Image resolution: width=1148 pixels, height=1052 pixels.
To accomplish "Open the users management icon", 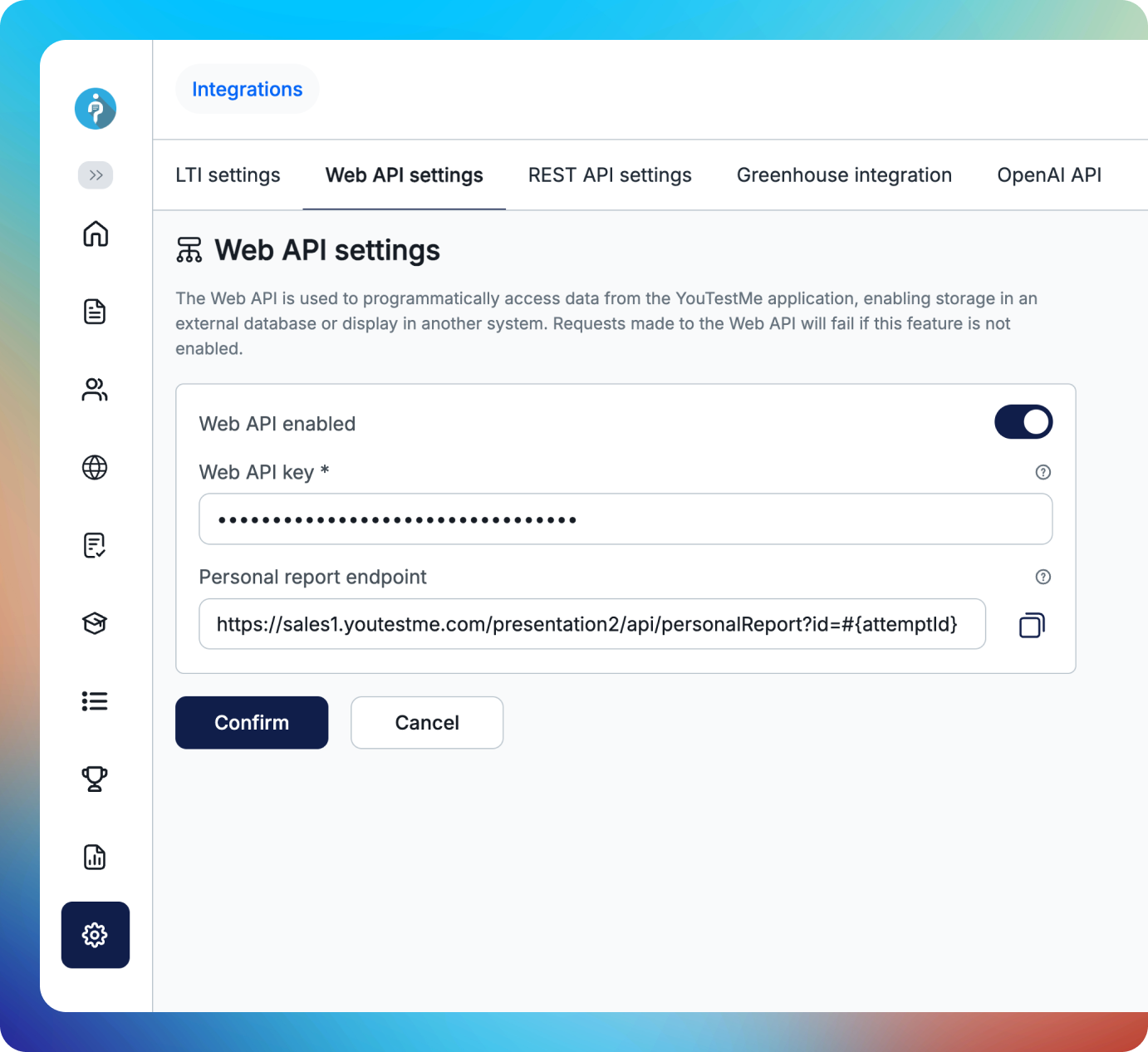I will tap(95, 390).
